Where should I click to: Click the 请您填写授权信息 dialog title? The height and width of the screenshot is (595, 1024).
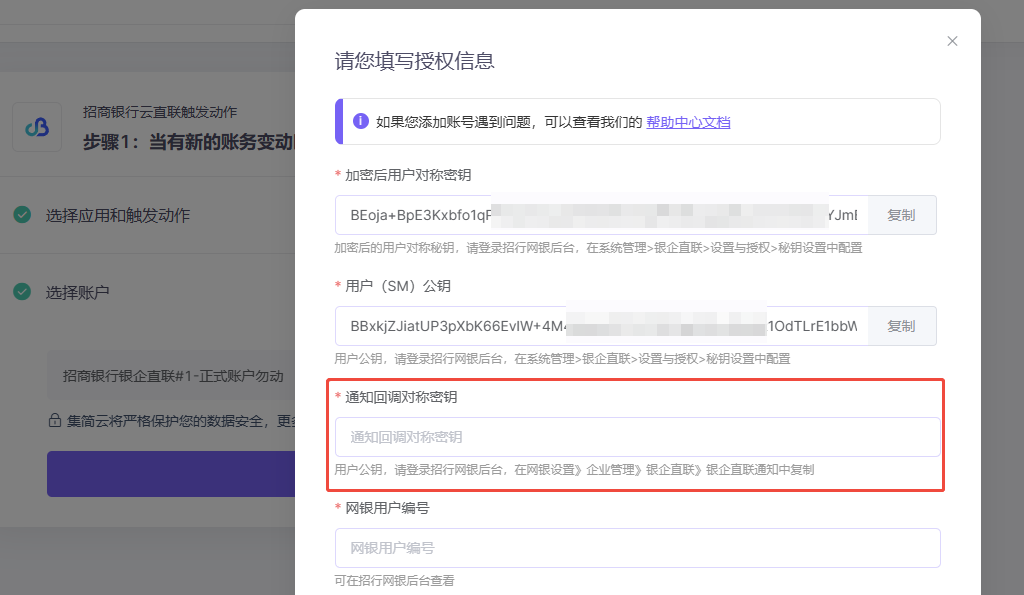coord(414,61)
